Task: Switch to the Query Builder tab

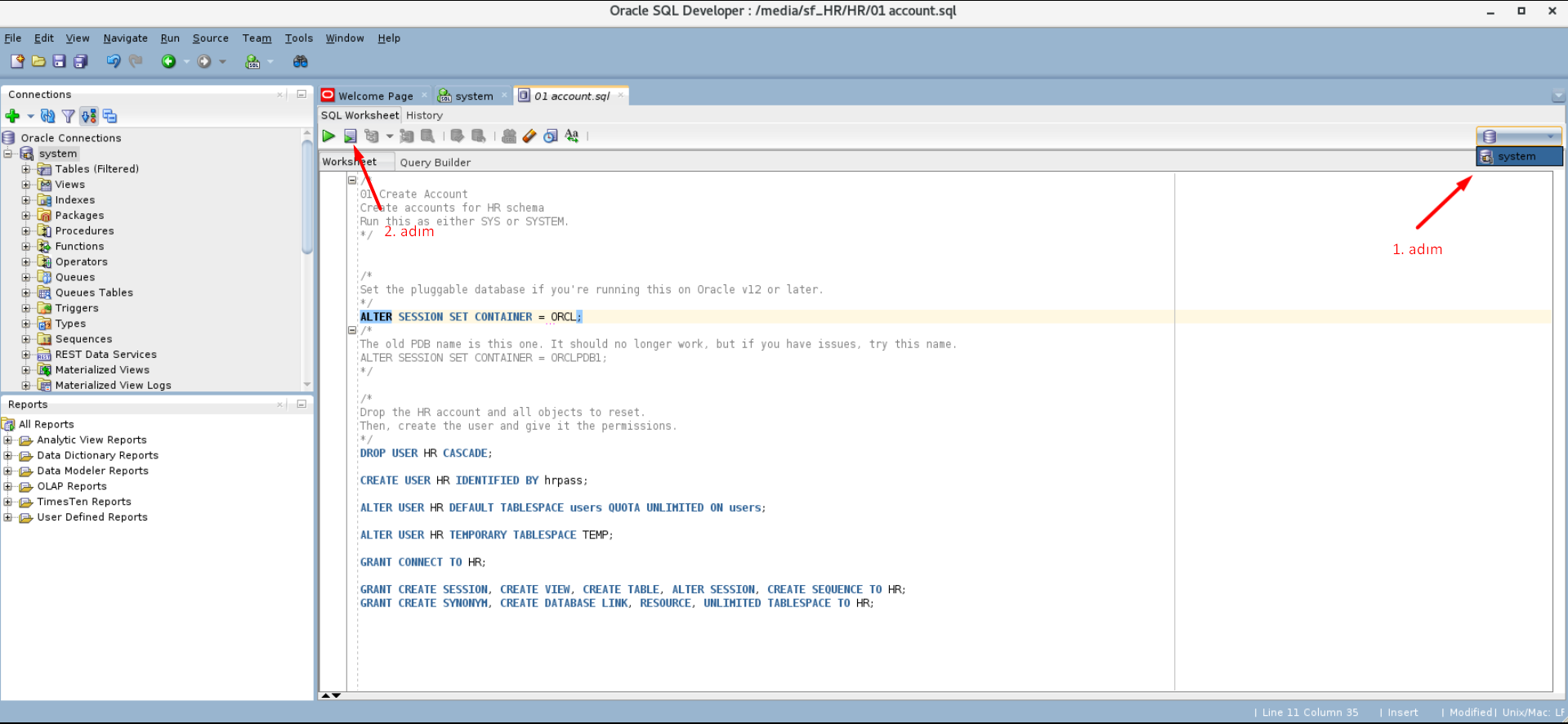Action: pyautogui.click(x=435, y=163)
